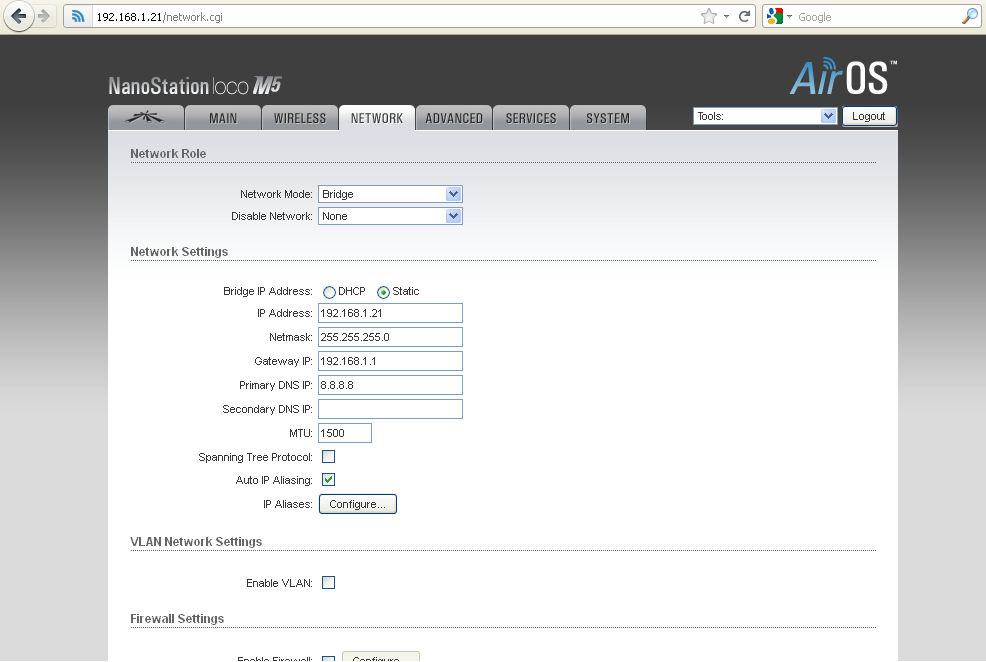The width and height of the screenshot is (986, 662).
Task: Click the RSS feed icon in address bar
Action: pos(78,17)
